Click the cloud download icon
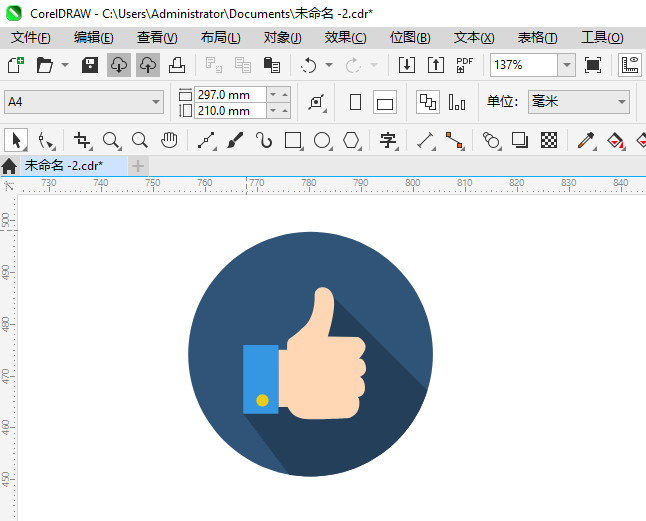Screen dimensions: 646x521 (119, 65)
